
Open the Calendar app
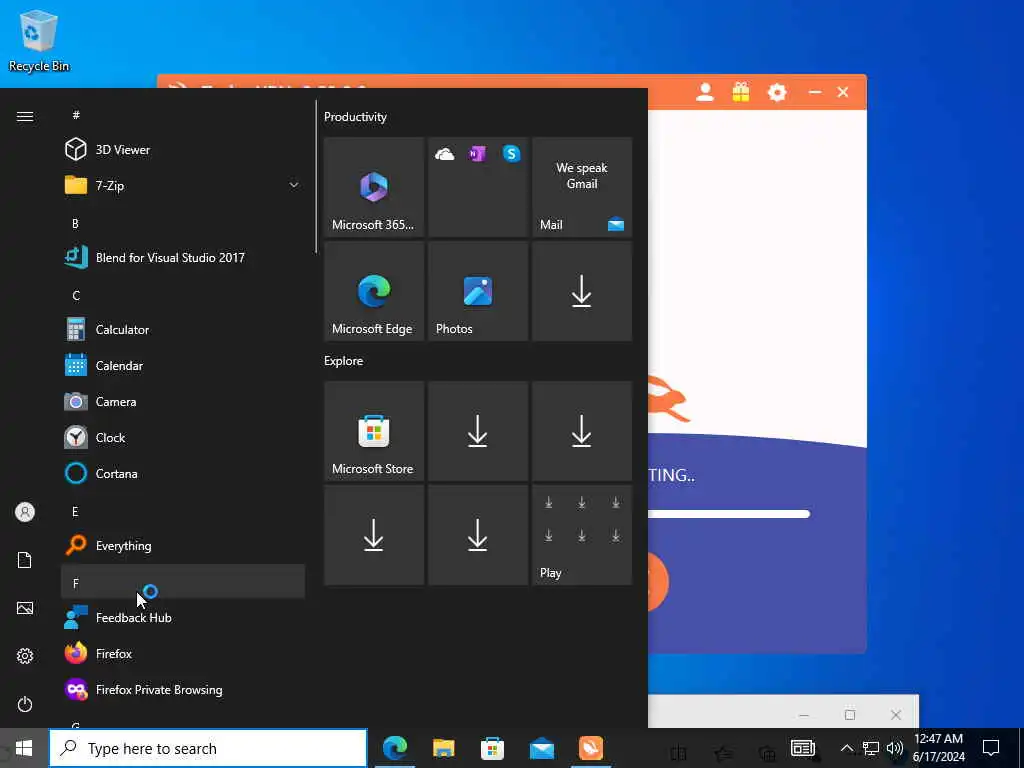tap(183, 366)
